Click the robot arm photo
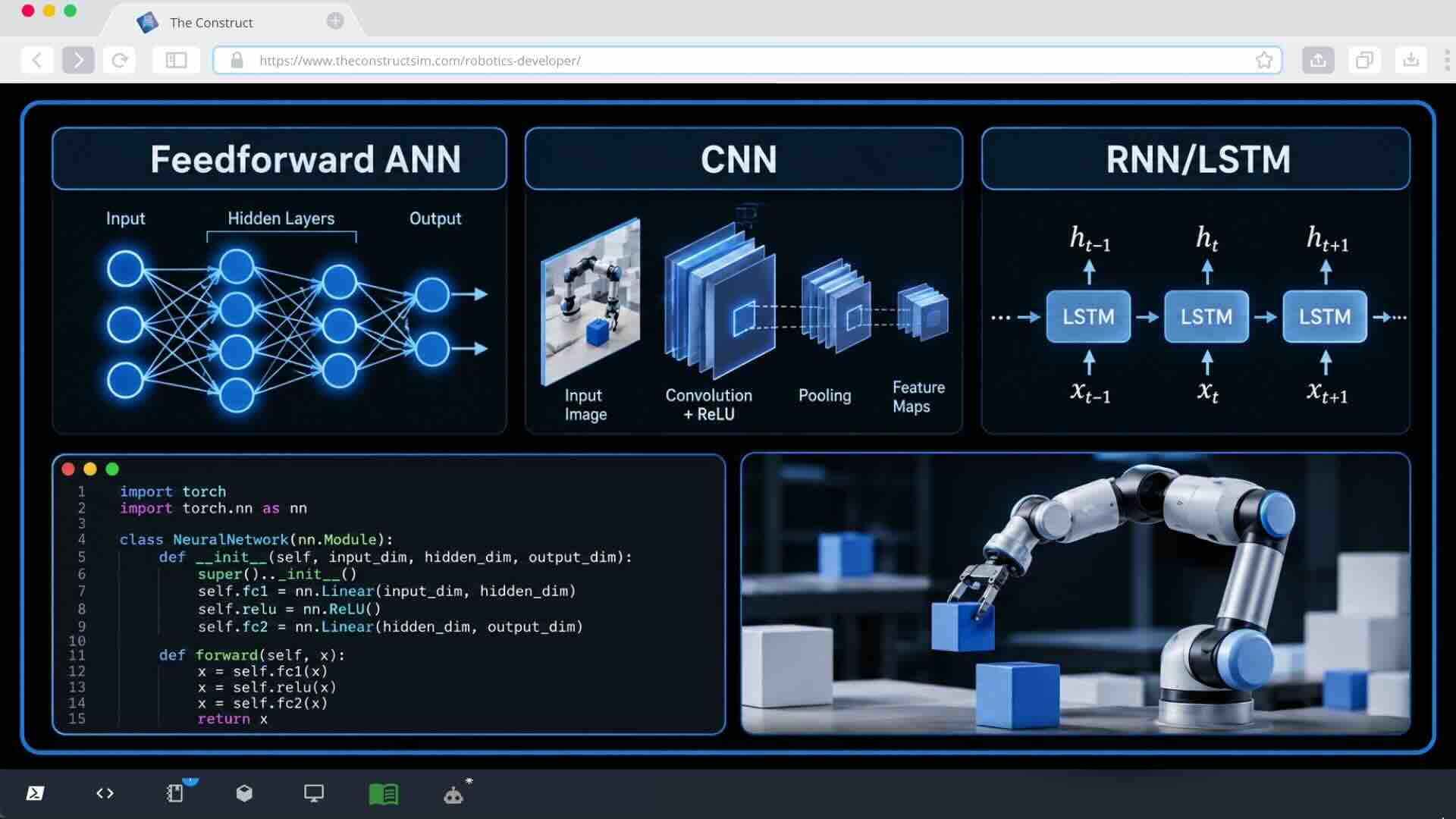The image size is (1456, 819). pos(1075,593)
